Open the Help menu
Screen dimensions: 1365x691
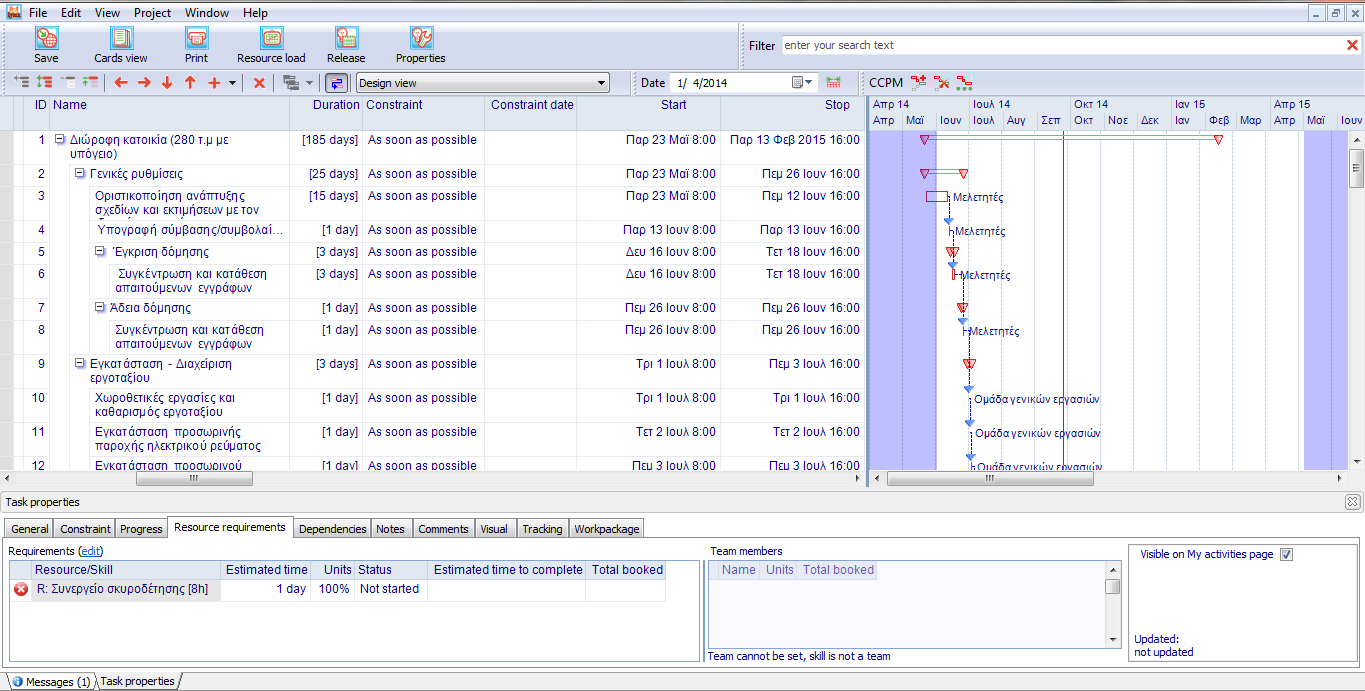(255, 13)
